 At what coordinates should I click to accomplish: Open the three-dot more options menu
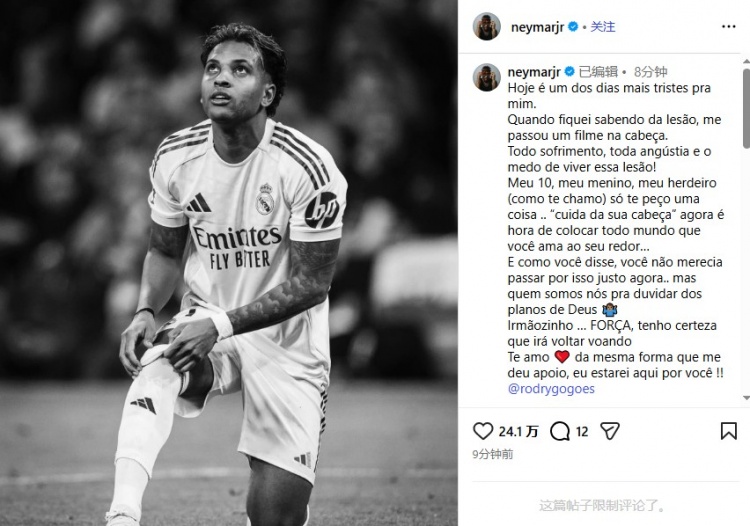(x=728, y=27)
